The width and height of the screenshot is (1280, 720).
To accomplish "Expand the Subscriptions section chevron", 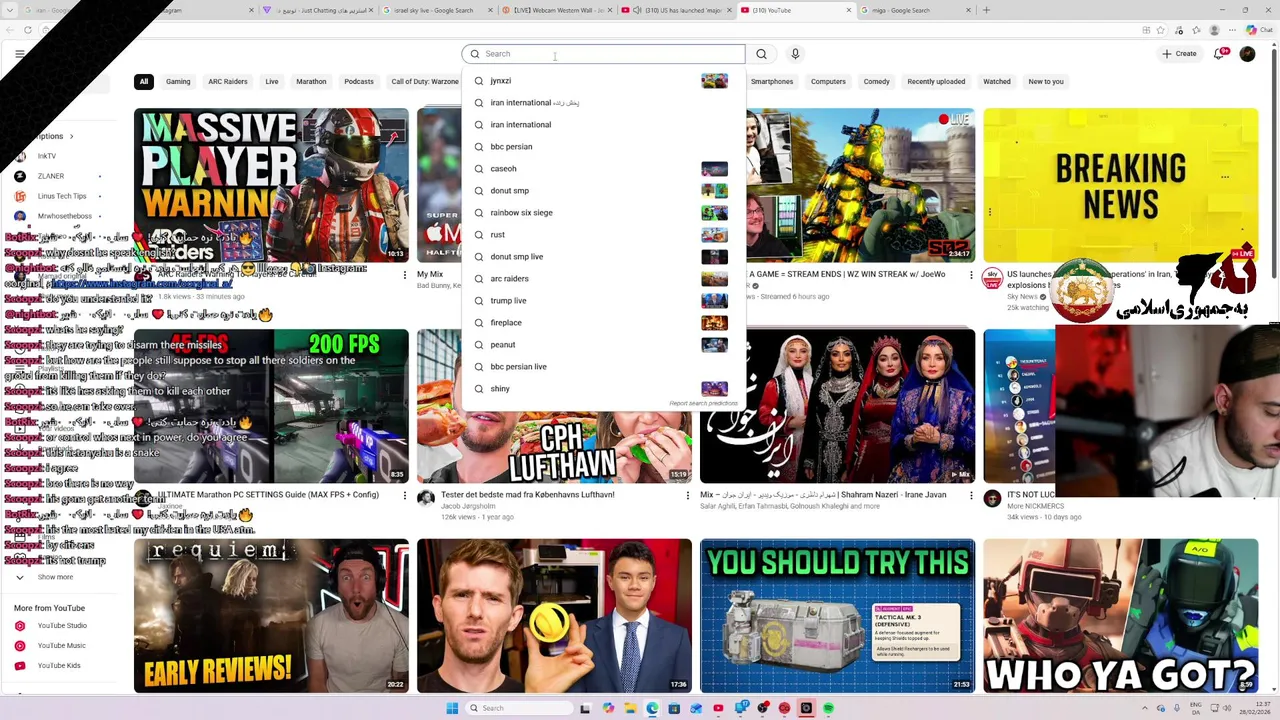I will (71, 136).
